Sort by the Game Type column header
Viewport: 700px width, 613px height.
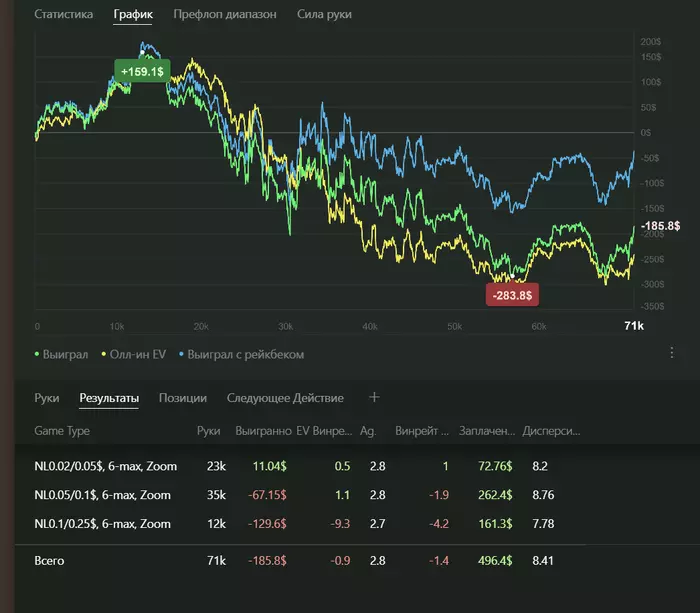62,431
